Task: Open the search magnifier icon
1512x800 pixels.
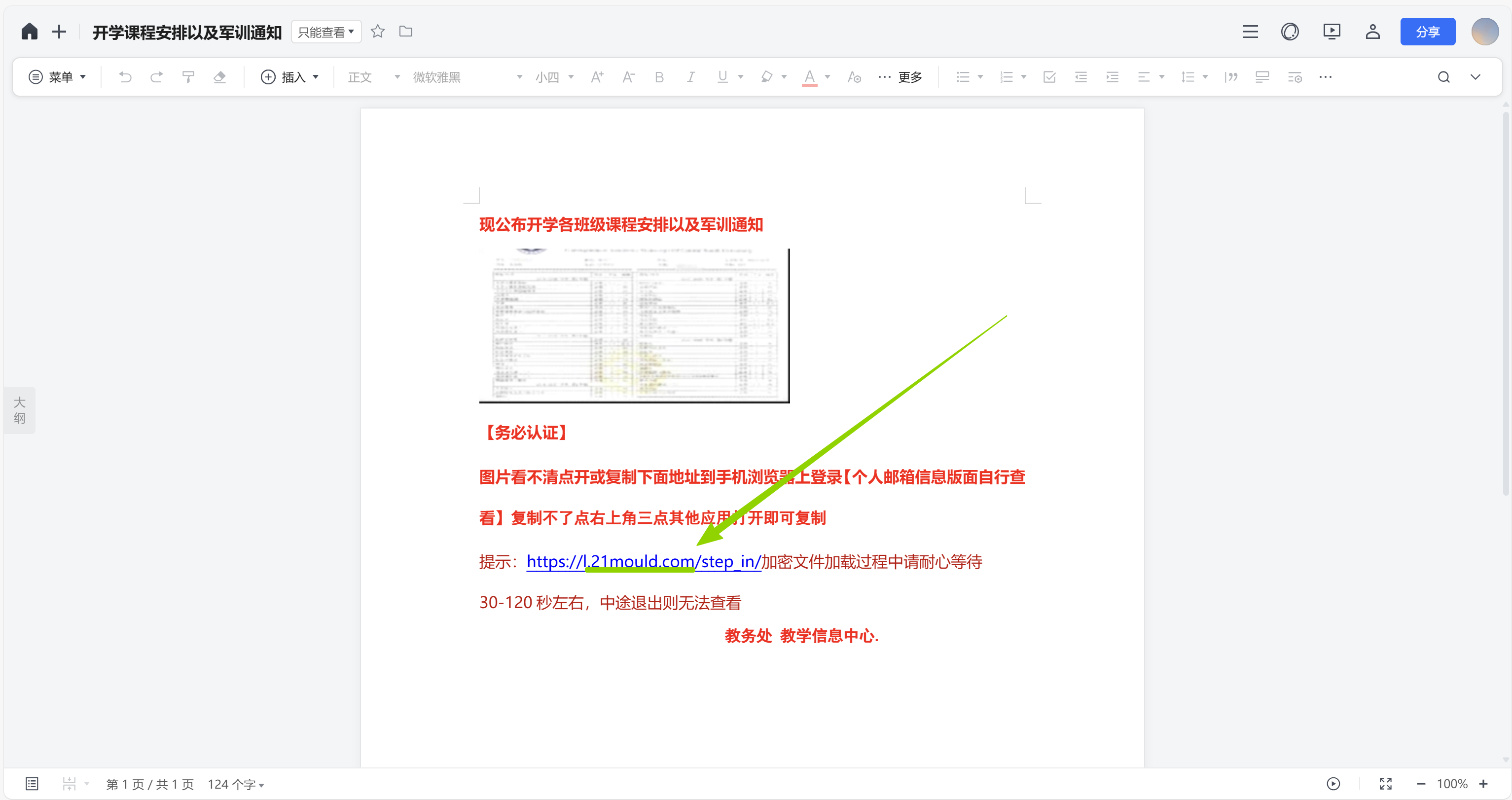Action: pyautogui.click(x=1443, y=77)
